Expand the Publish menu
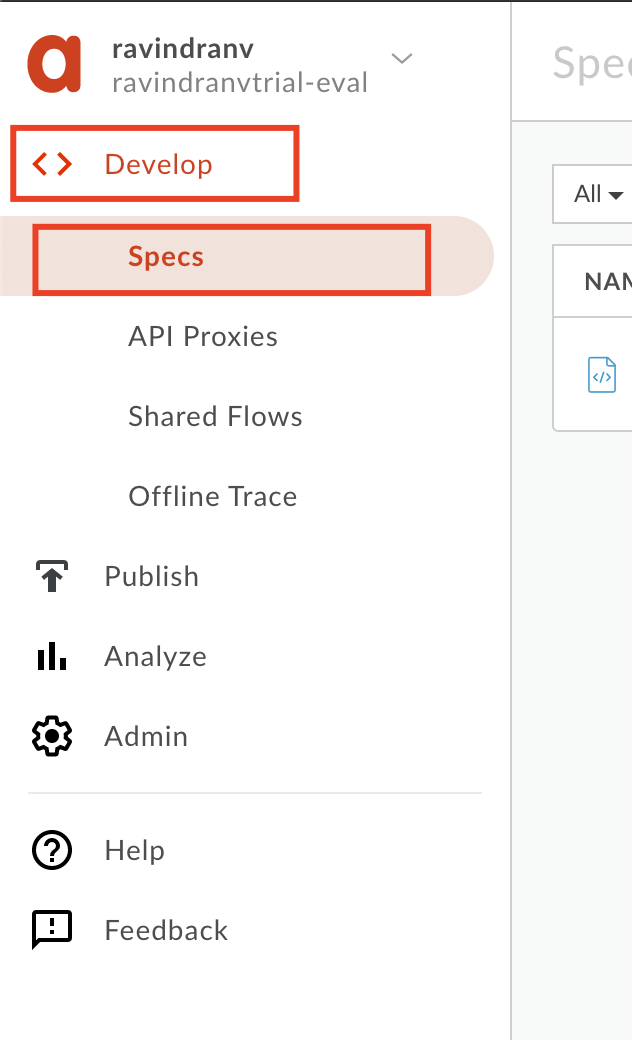Screen dimensions: 632x1040 (152, 576)
